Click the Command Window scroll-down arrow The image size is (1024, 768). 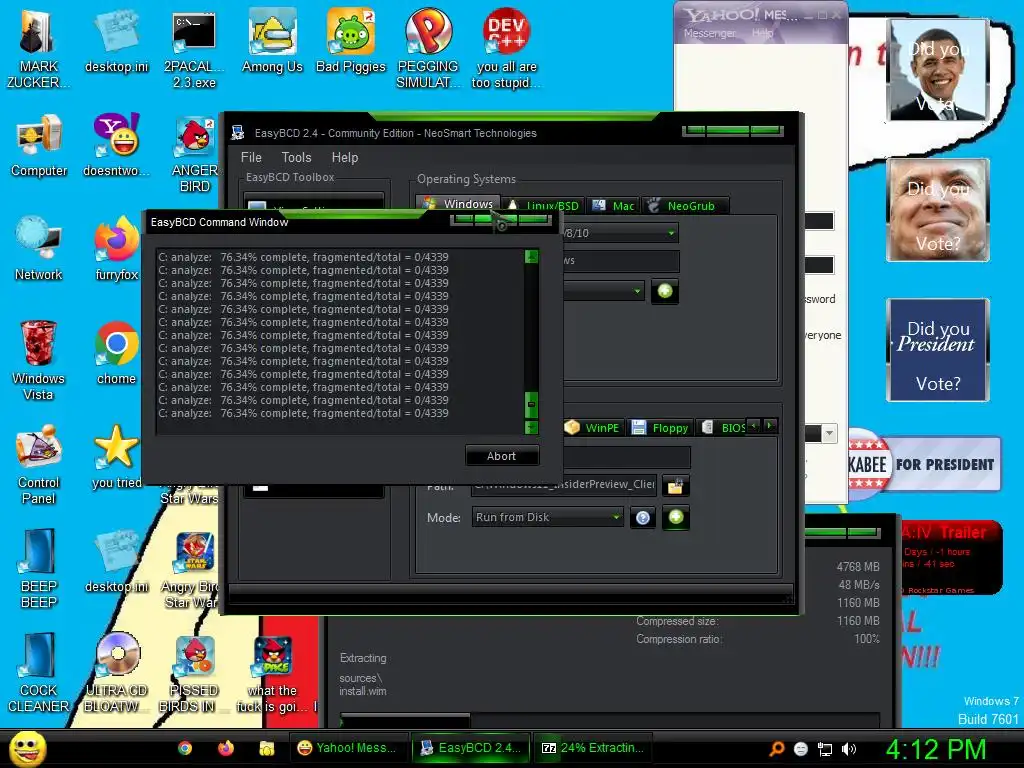[x=532, y=427]
